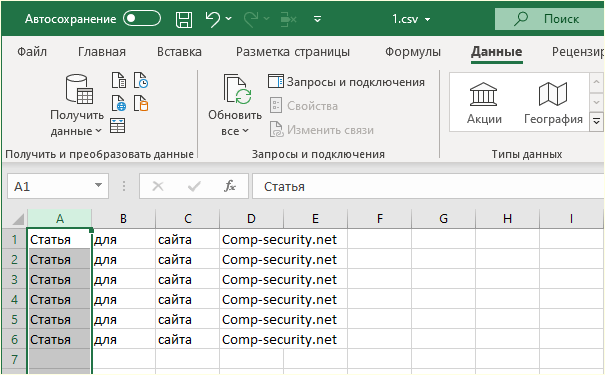Select row 7 header
Image resolution: width=605 pixels, height=375 pixels.
(14, 359)
